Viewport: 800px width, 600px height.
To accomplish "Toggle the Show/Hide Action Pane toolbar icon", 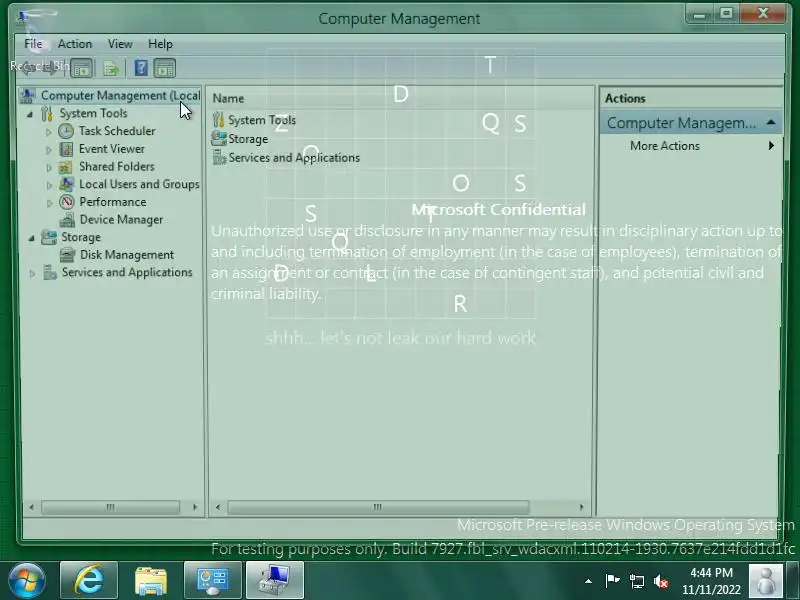I will [164, 68].
